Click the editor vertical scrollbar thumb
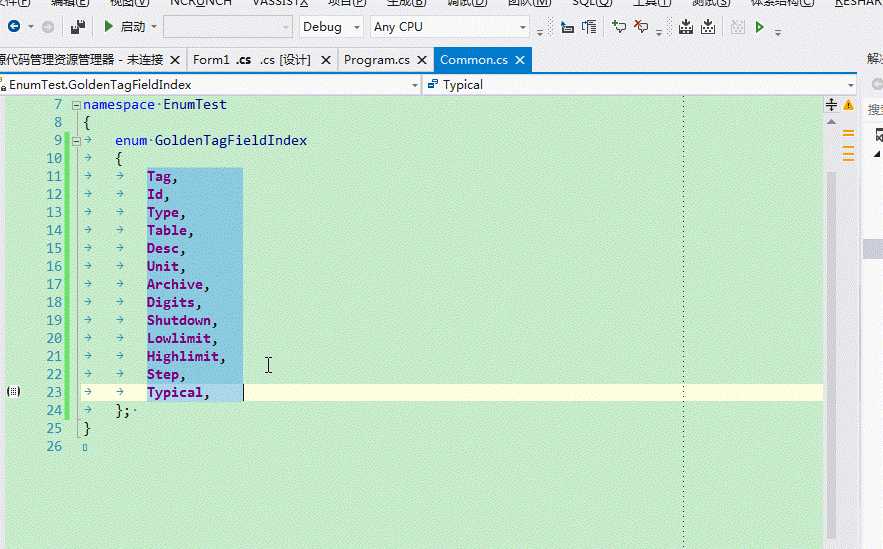Viewport: 883px width, 549px height. (831, 355)
